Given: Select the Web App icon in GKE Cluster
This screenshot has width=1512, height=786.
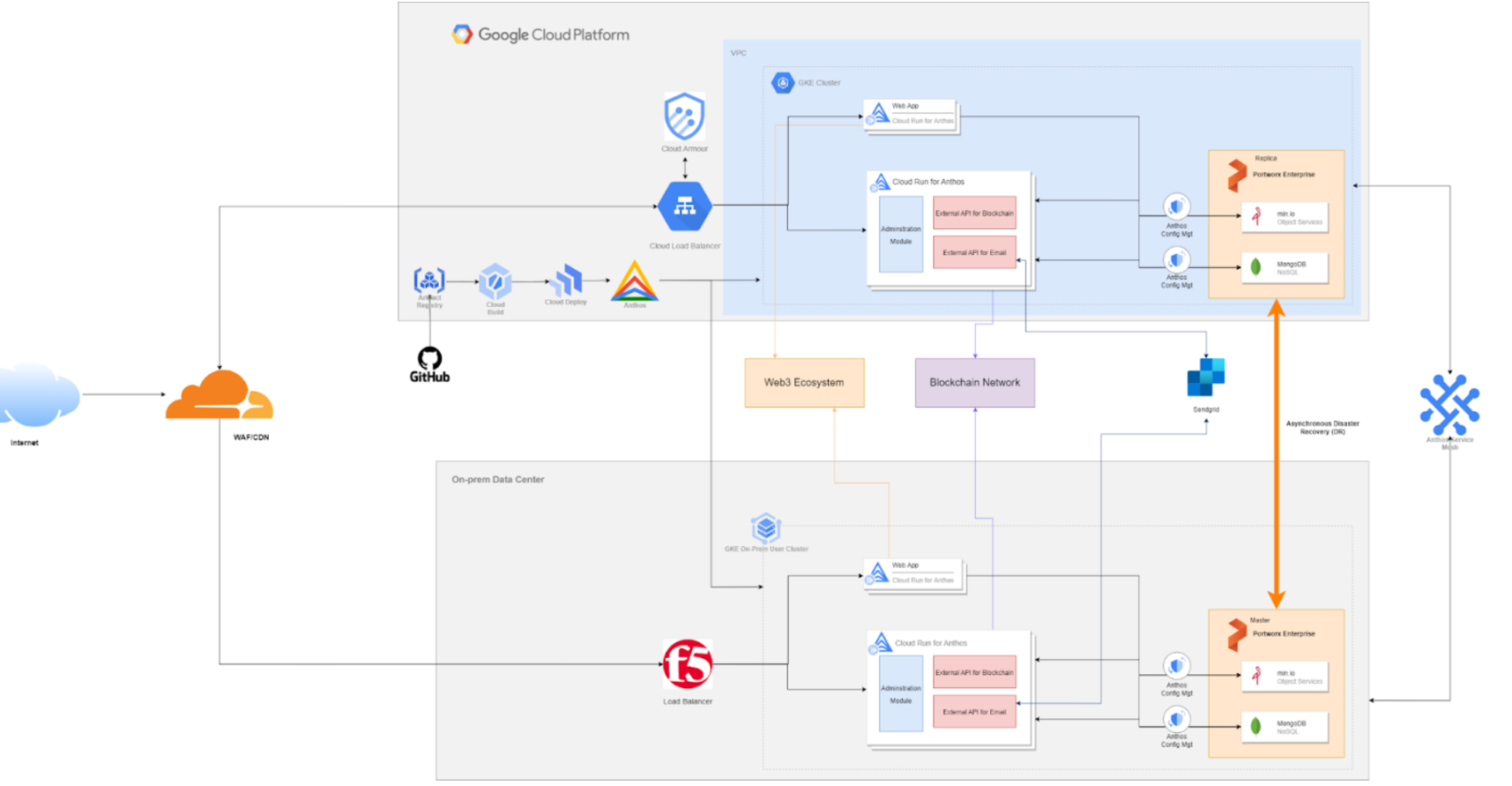Looking at the screenshot, I should pyautogui.click(x=877, y=114).
